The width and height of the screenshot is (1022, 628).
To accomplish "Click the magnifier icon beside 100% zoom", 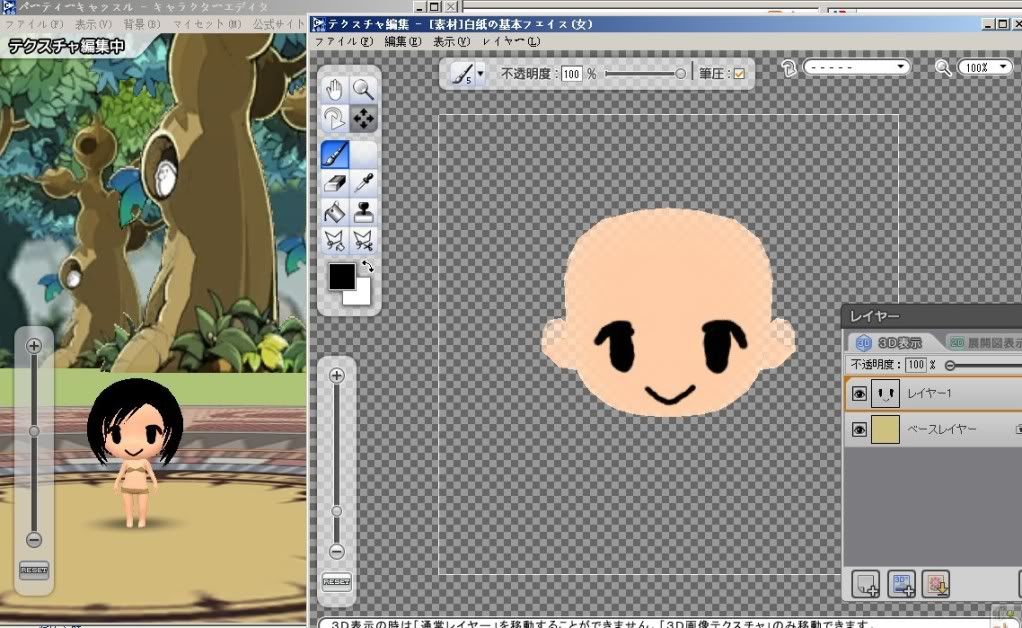I will point(942,68).
